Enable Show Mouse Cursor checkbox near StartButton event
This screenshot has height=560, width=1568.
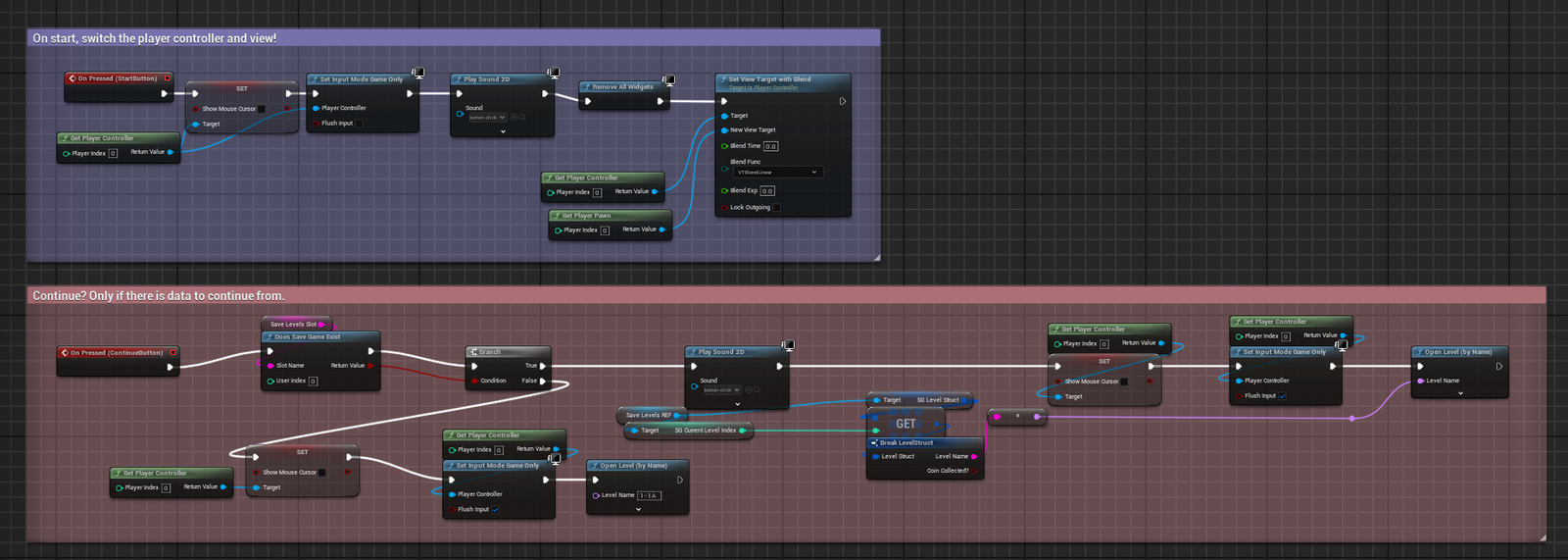tap(262, 109)
